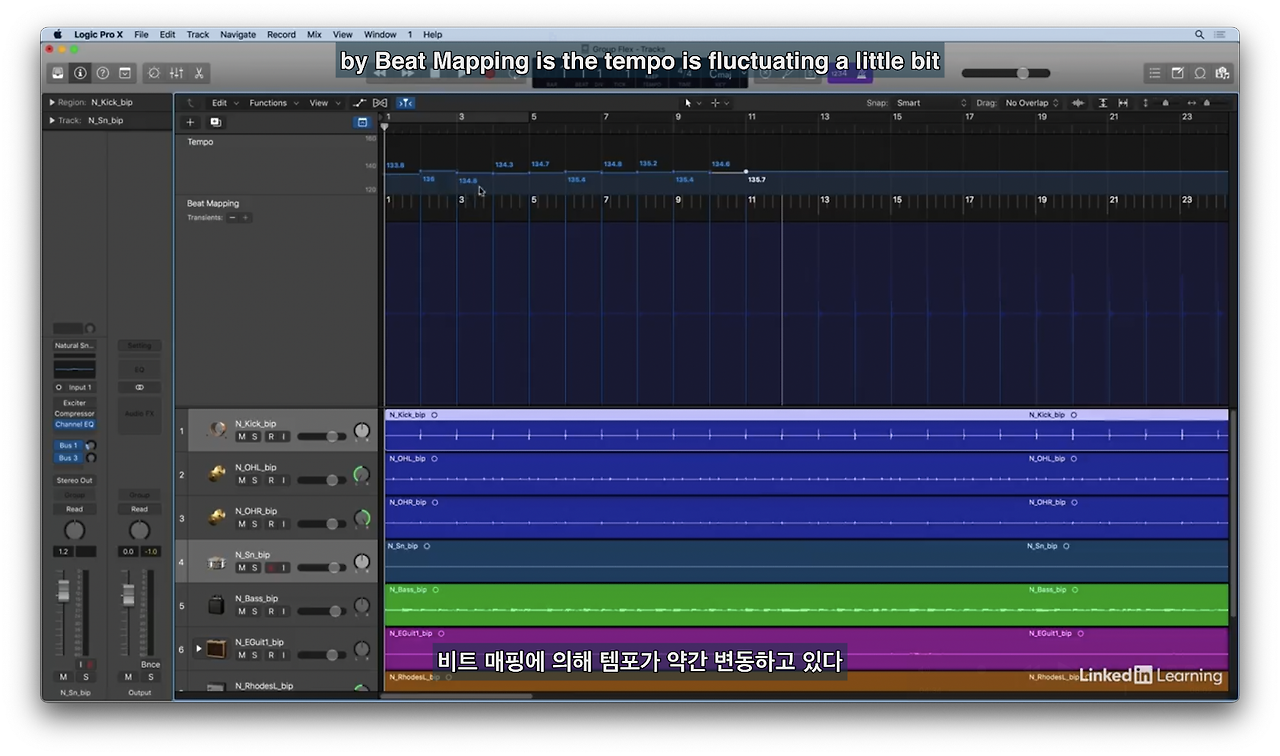Open the Note Pads icon
Image resolution: width=1280 pixels, height=756 pixels.
point(1177,73)
